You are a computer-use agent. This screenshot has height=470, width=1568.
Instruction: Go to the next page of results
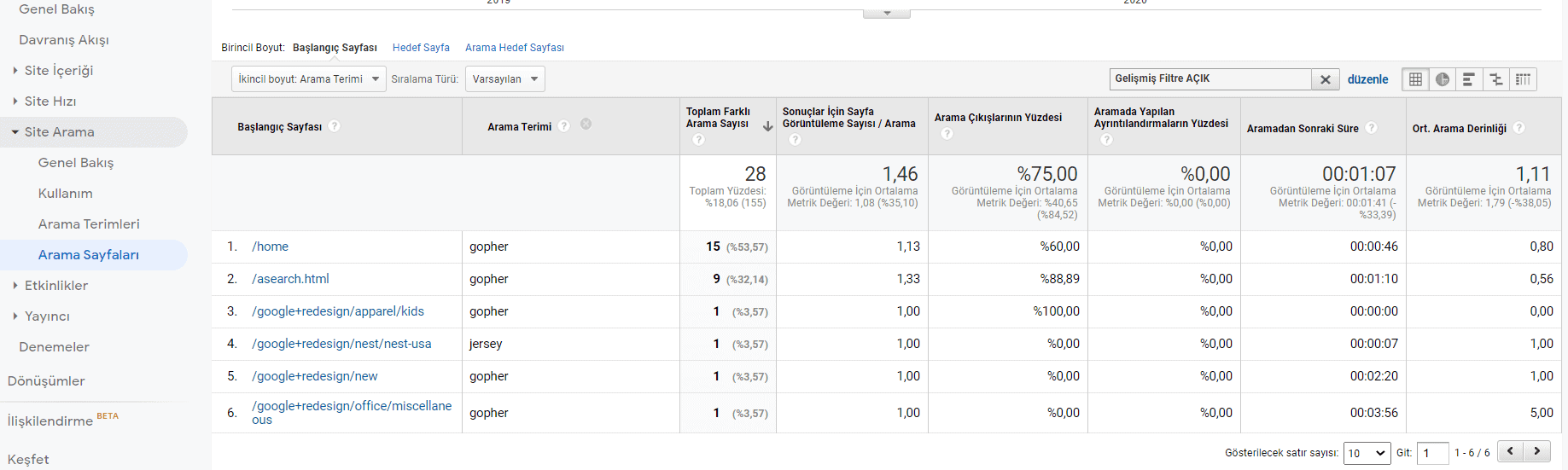pos(1537,452)
